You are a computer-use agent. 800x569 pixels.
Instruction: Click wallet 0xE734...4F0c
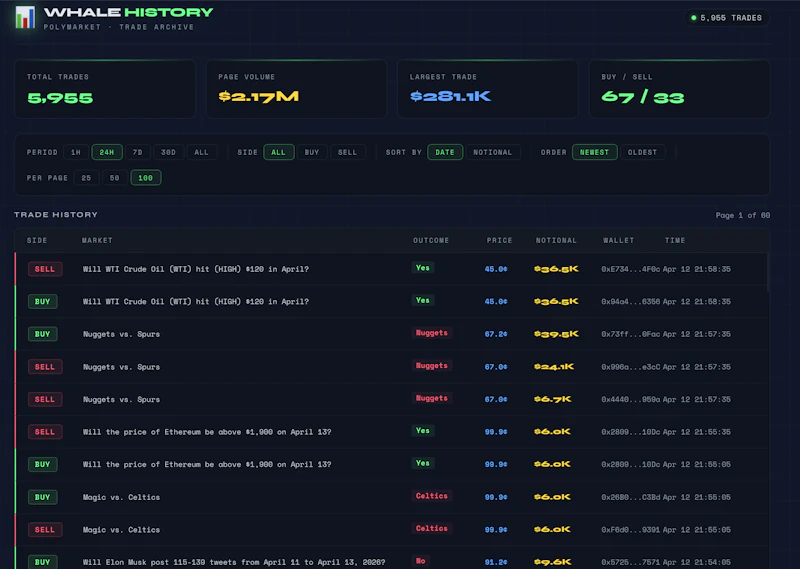pyautogui.click(x=631, y=269)
